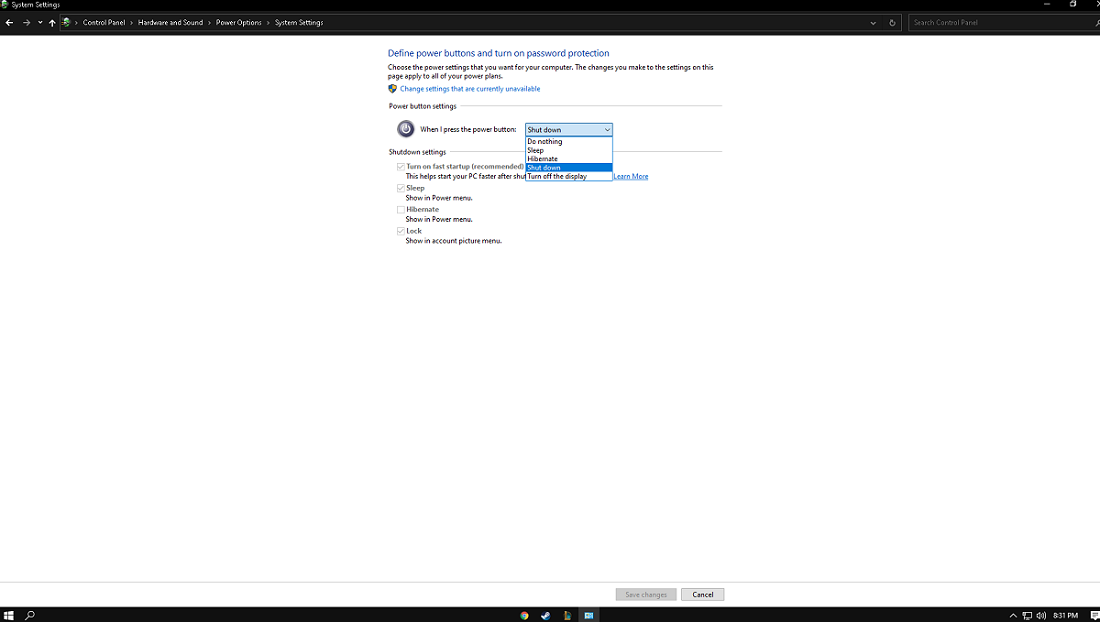Click the refresh icon in address bar
Viewport: 1100px width, 622px height.
pos(892,22)
